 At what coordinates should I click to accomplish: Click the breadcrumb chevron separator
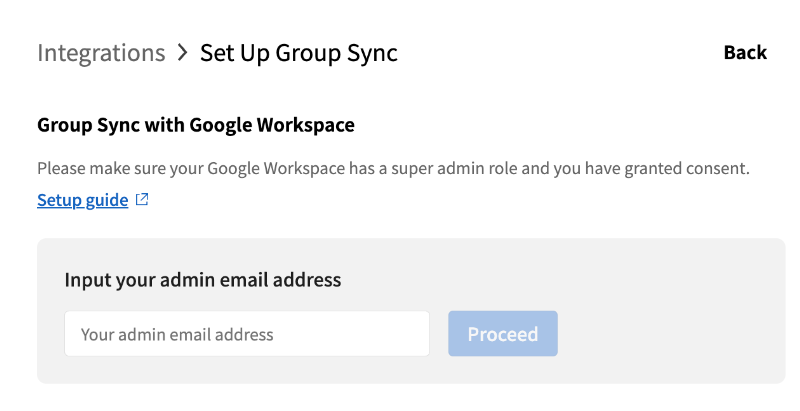point(182,53)
